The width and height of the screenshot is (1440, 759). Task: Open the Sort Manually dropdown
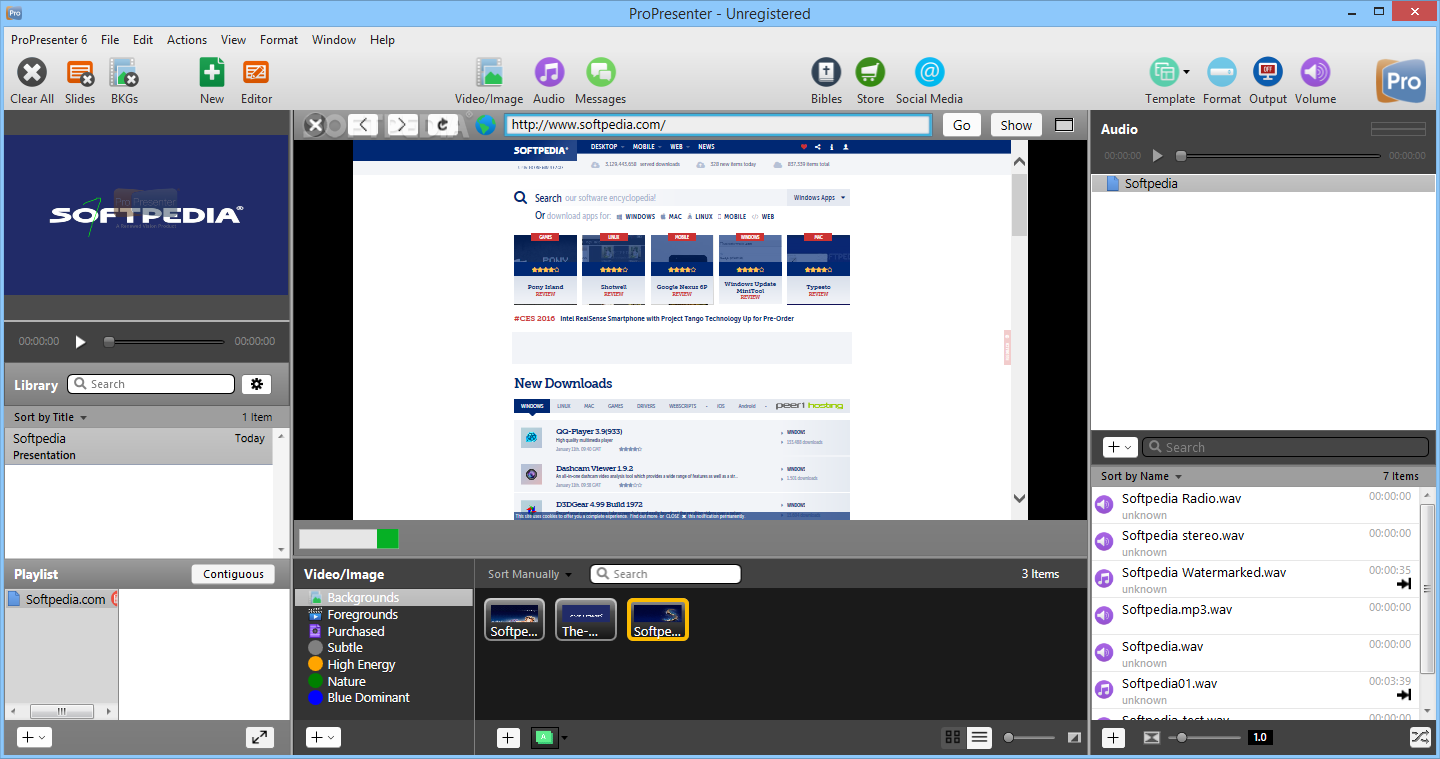tap(530, 574)
